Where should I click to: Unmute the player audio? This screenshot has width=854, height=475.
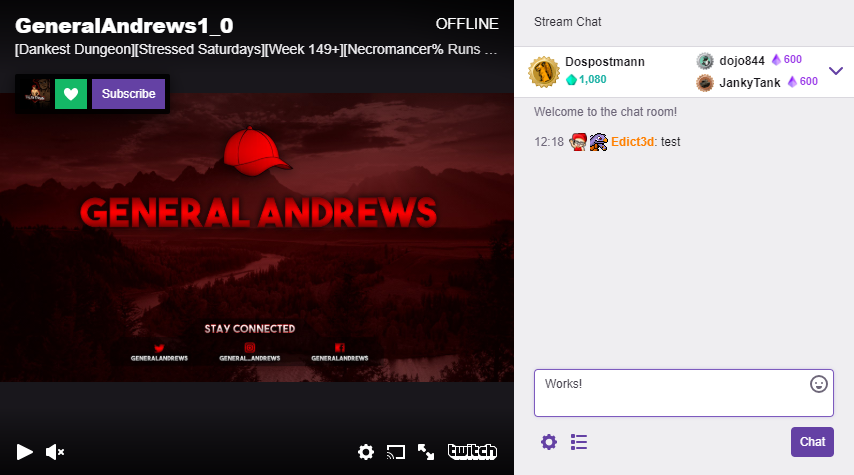pyautogui.click(x=55, y=452)
